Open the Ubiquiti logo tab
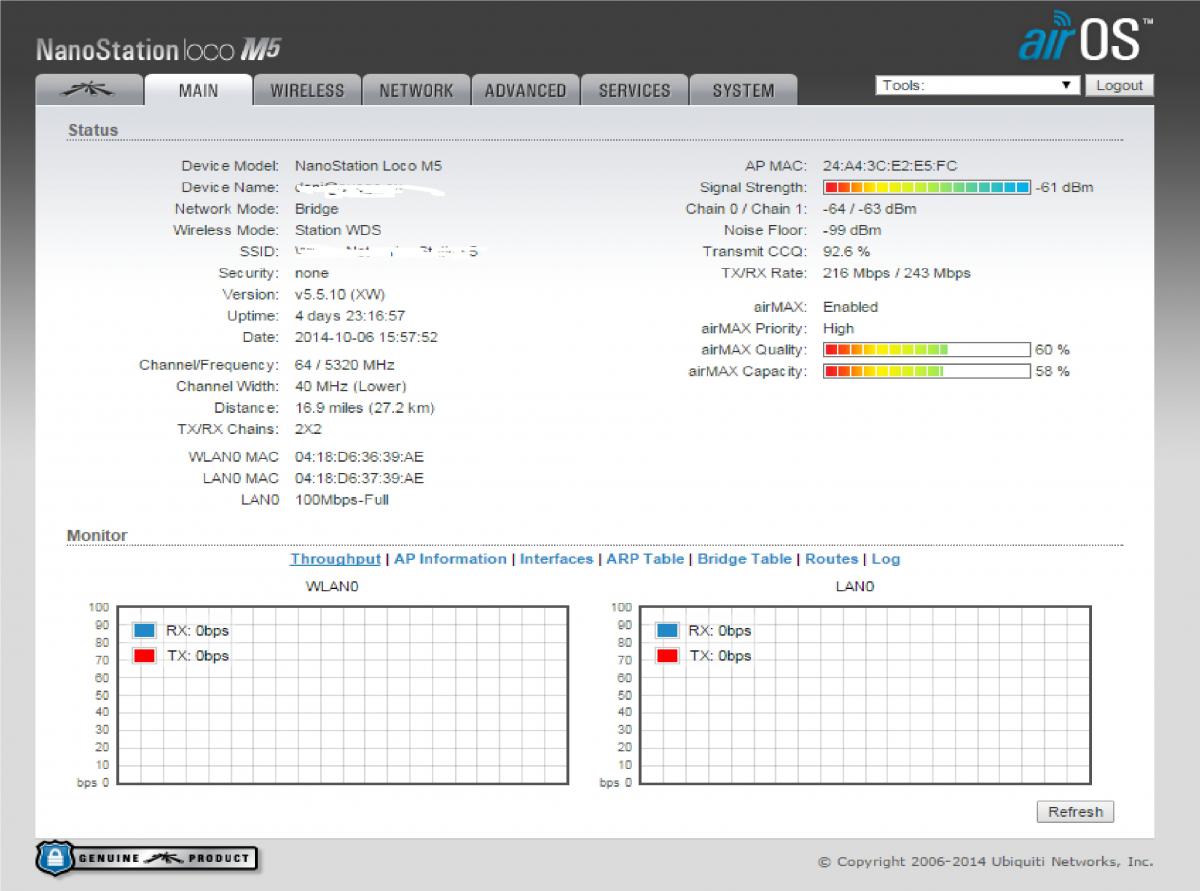 click(88, 90)
